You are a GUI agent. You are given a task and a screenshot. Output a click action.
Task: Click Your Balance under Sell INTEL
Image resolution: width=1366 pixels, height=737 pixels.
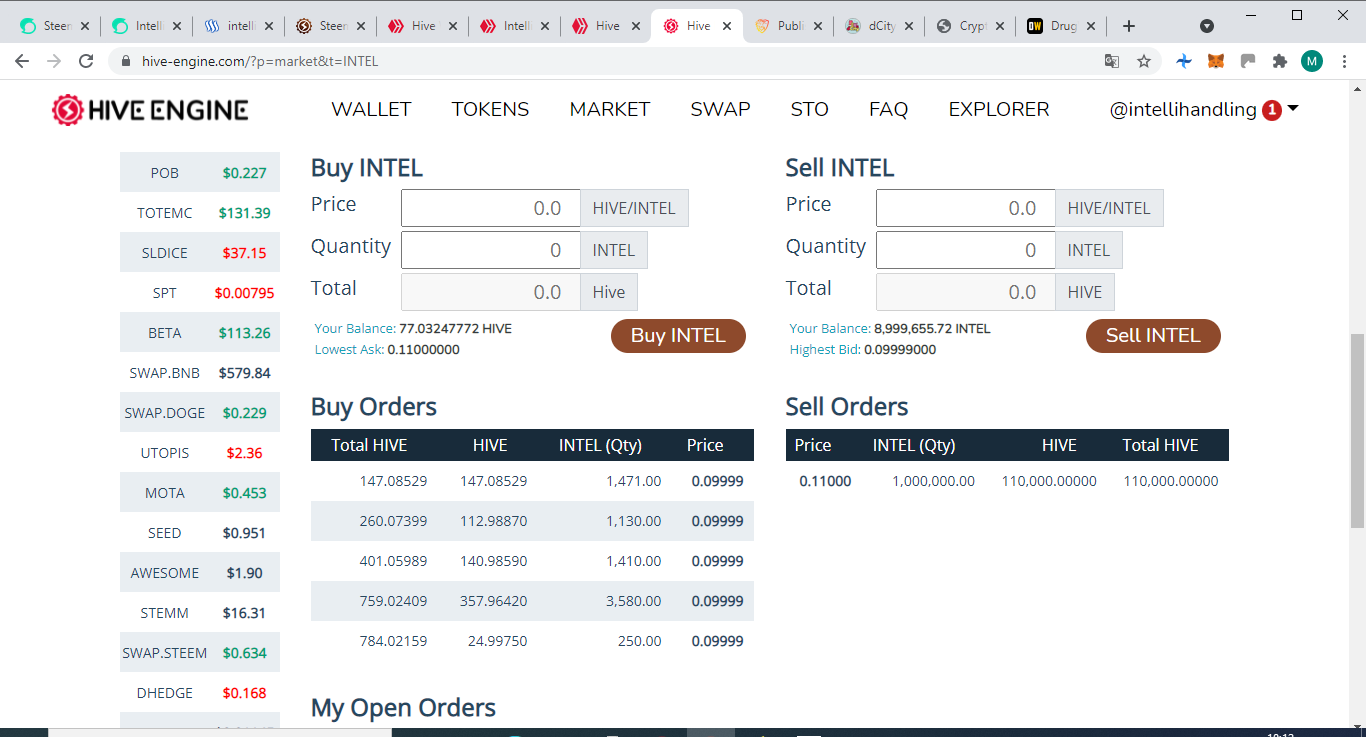pos(829,328)
